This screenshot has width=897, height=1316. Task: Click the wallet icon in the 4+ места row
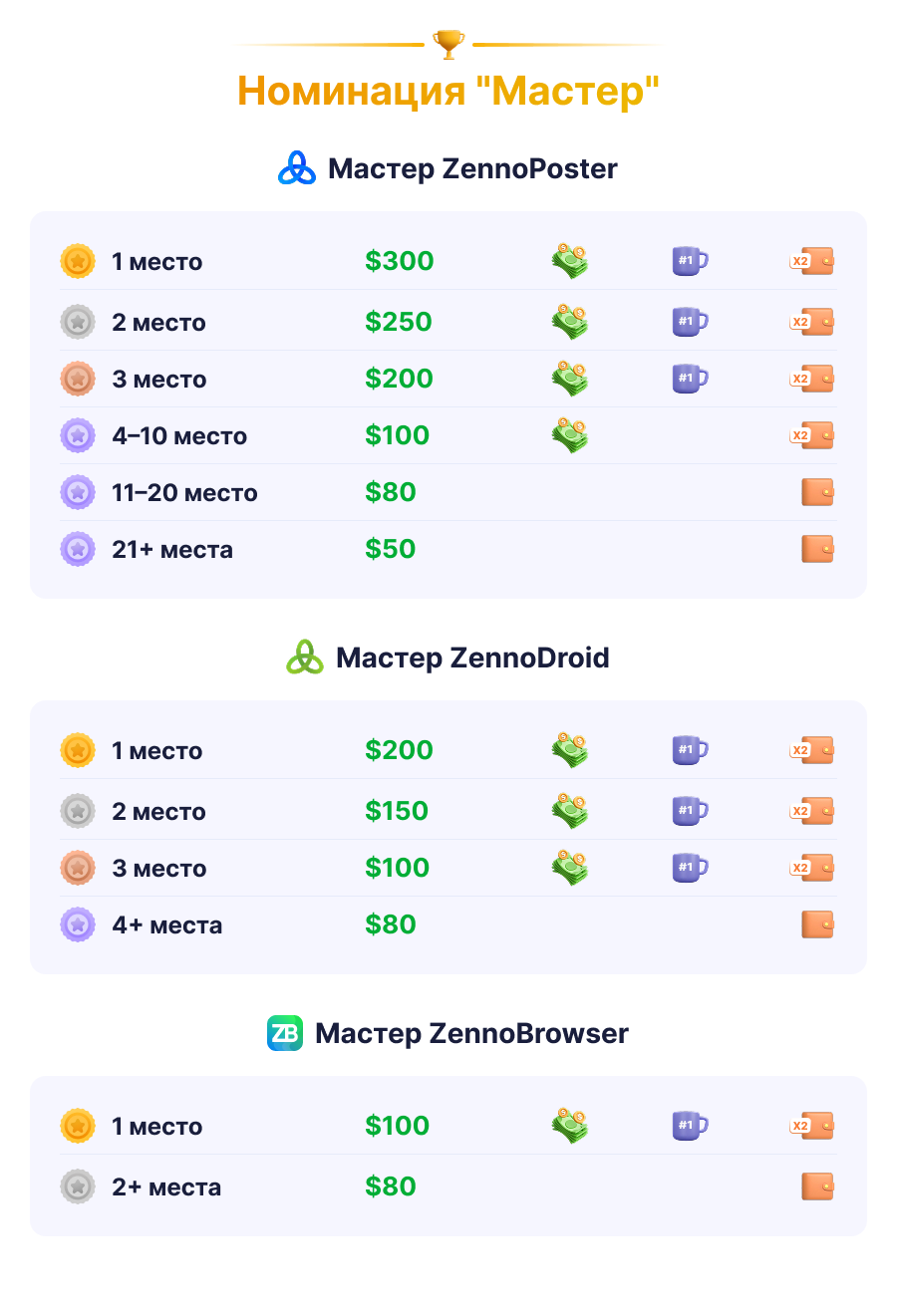tap(817, 924)
